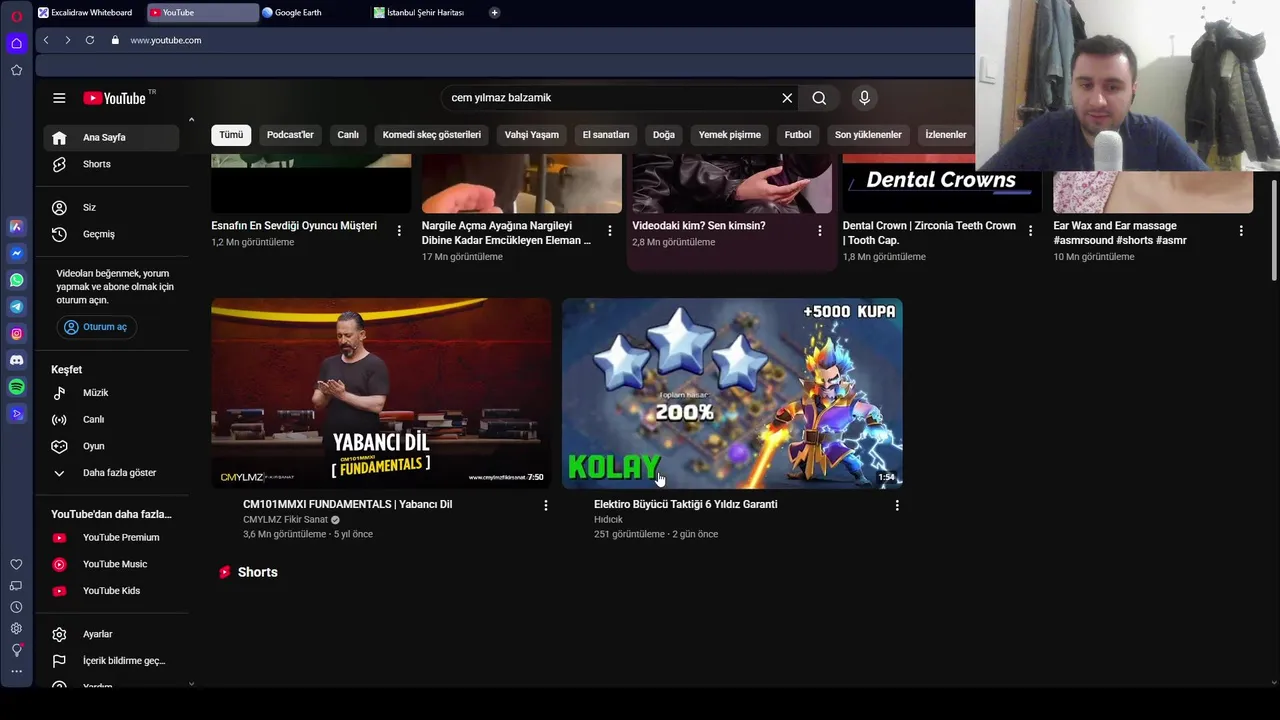Screen dimensions: 1280x720
Task: Open options for Nargile Açma video
Action: 610,231
